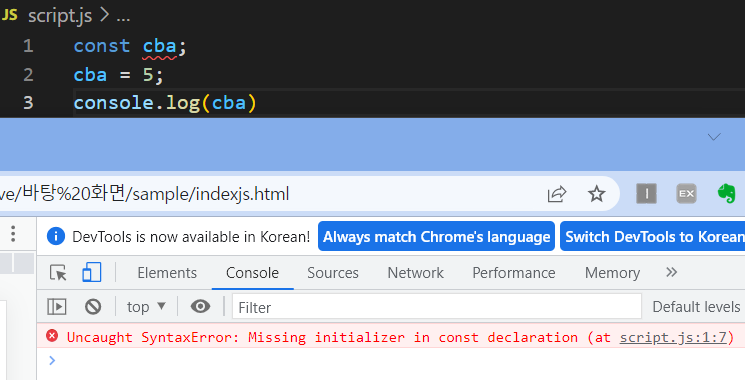Open the top JavaScript context dropdown

(x=146, y=307)
